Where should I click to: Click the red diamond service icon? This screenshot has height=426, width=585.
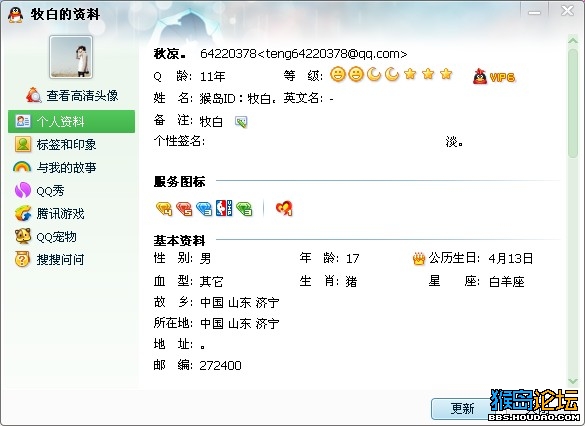click(x=184, y=209)
